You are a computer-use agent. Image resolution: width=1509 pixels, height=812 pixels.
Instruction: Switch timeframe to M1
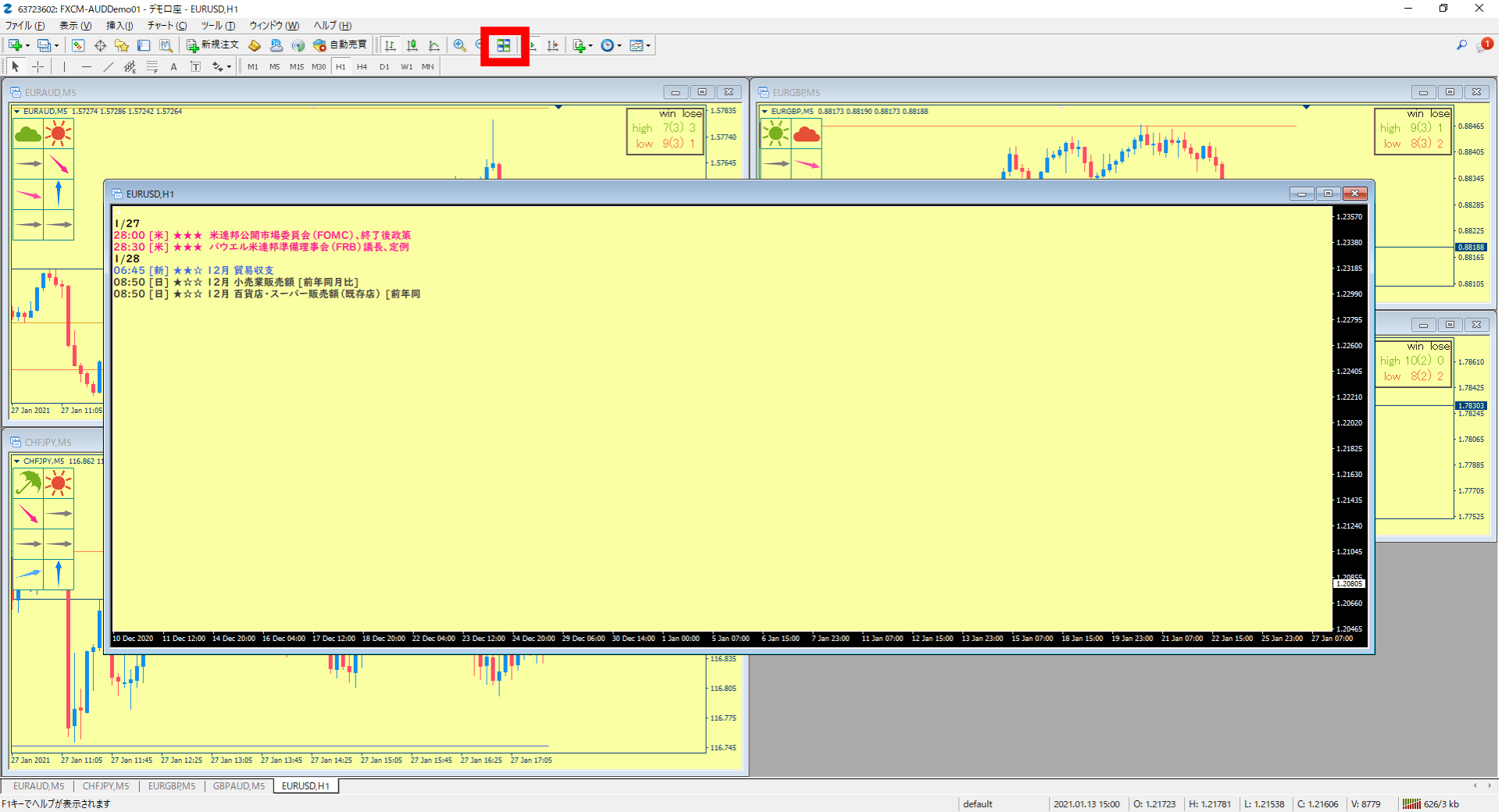coord(253,66)
